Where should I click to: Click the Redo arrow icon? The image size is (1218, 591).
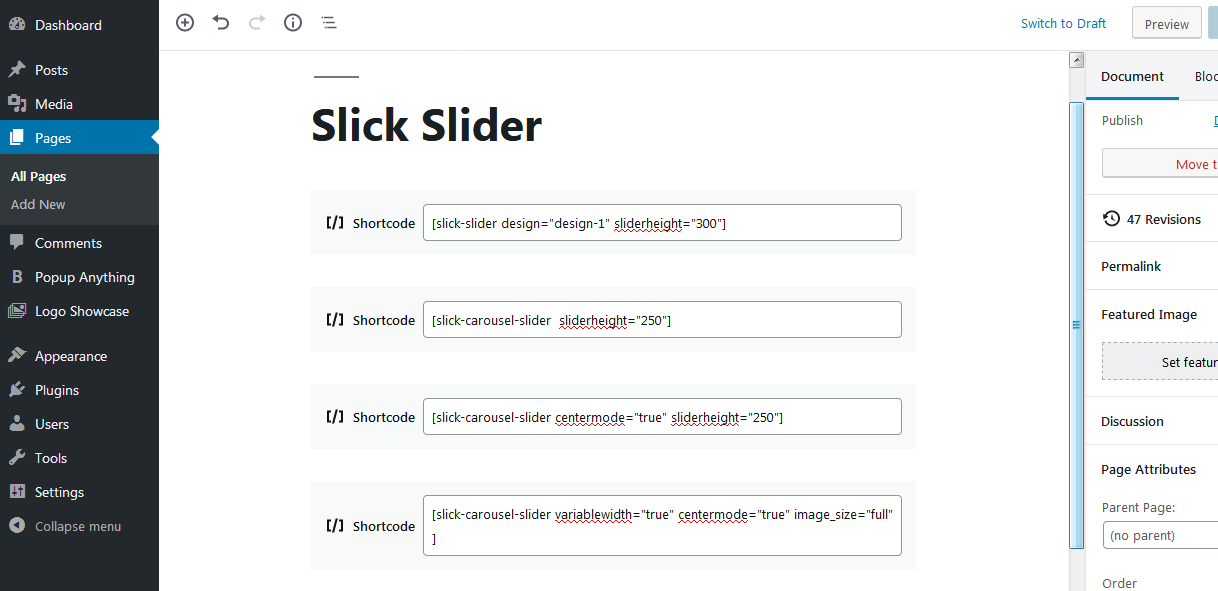[x=257, y=22]
